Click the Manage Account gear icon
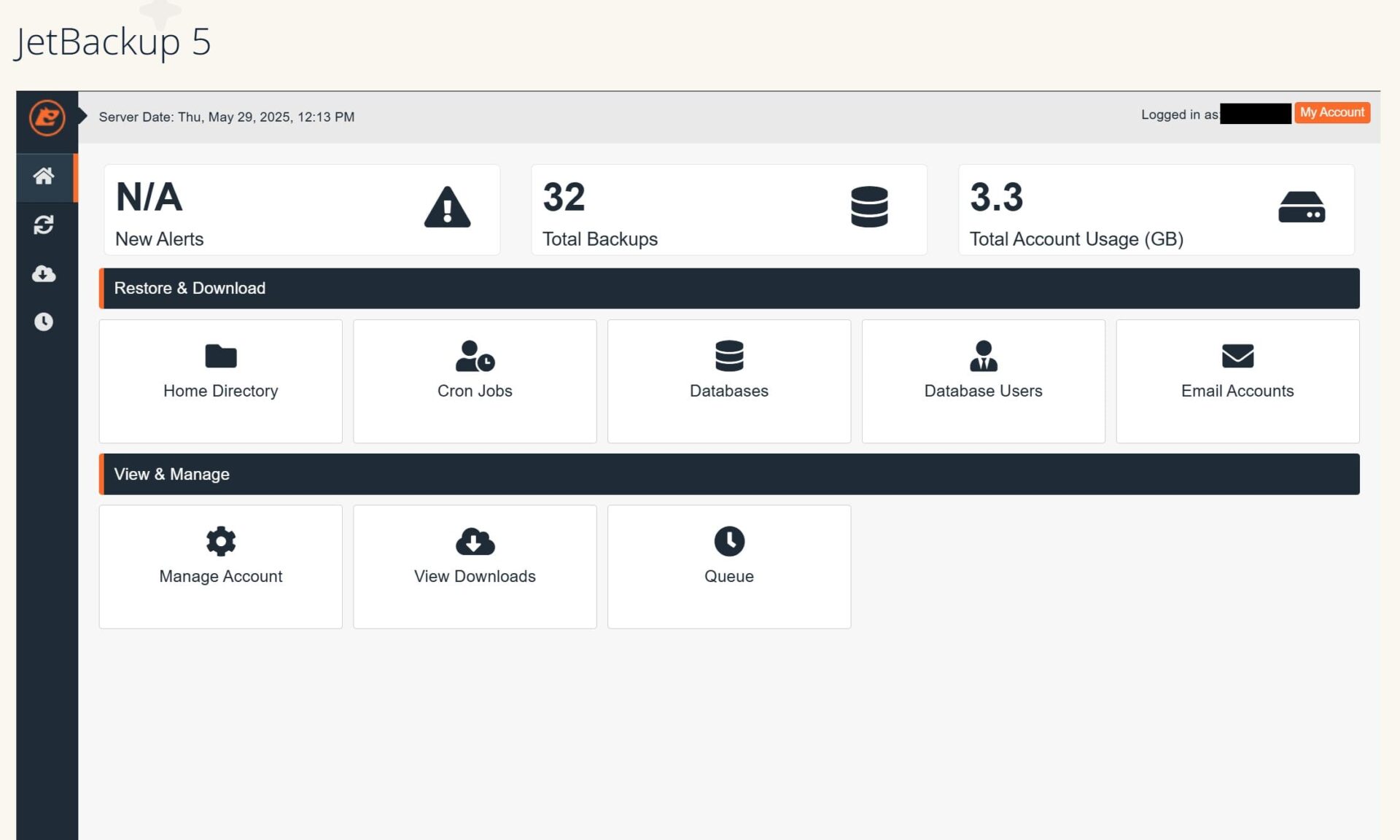Screen dimensions: 1400x840 pyautogui.click(x=221, y=541)
